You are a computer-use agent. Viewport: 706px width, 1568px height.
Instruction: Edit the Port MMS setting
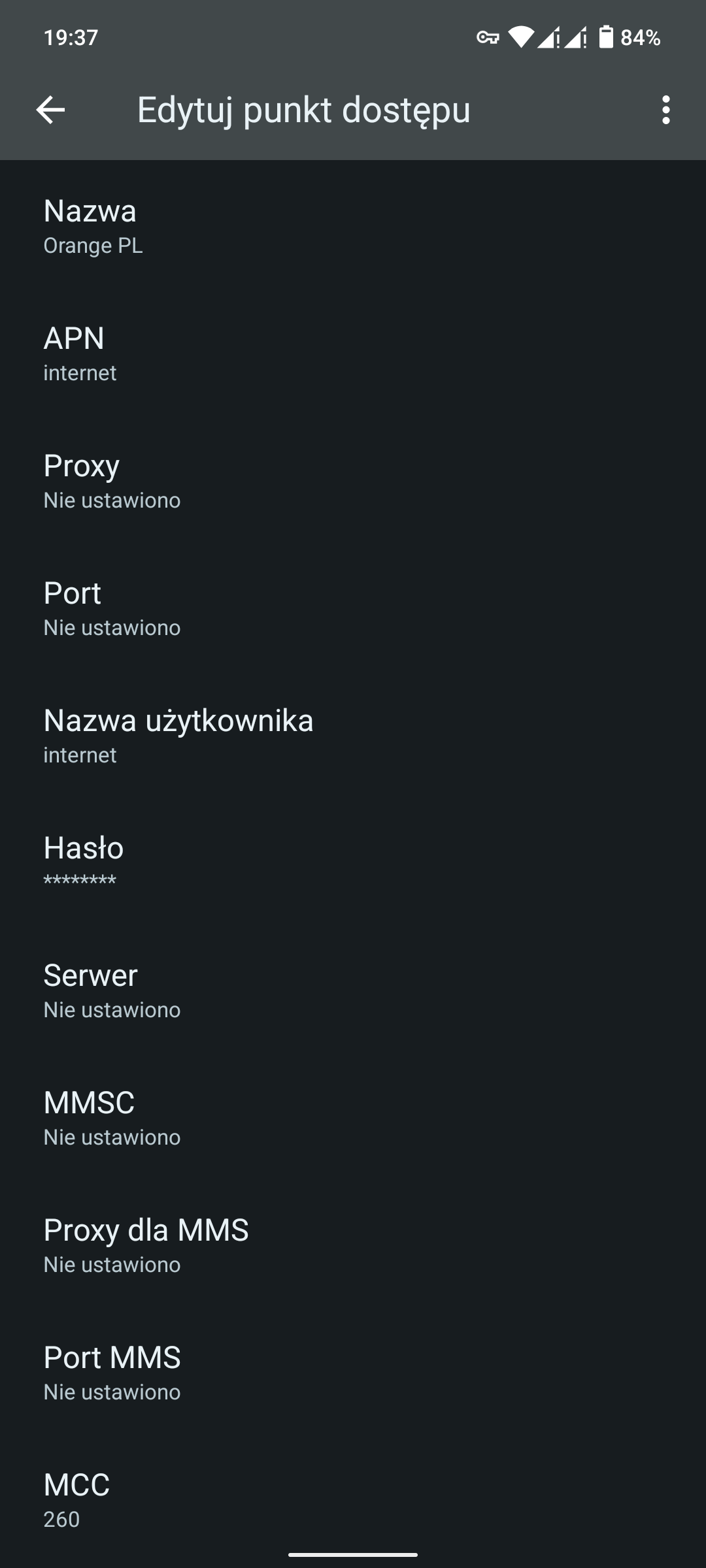(x=353, y=1372)
